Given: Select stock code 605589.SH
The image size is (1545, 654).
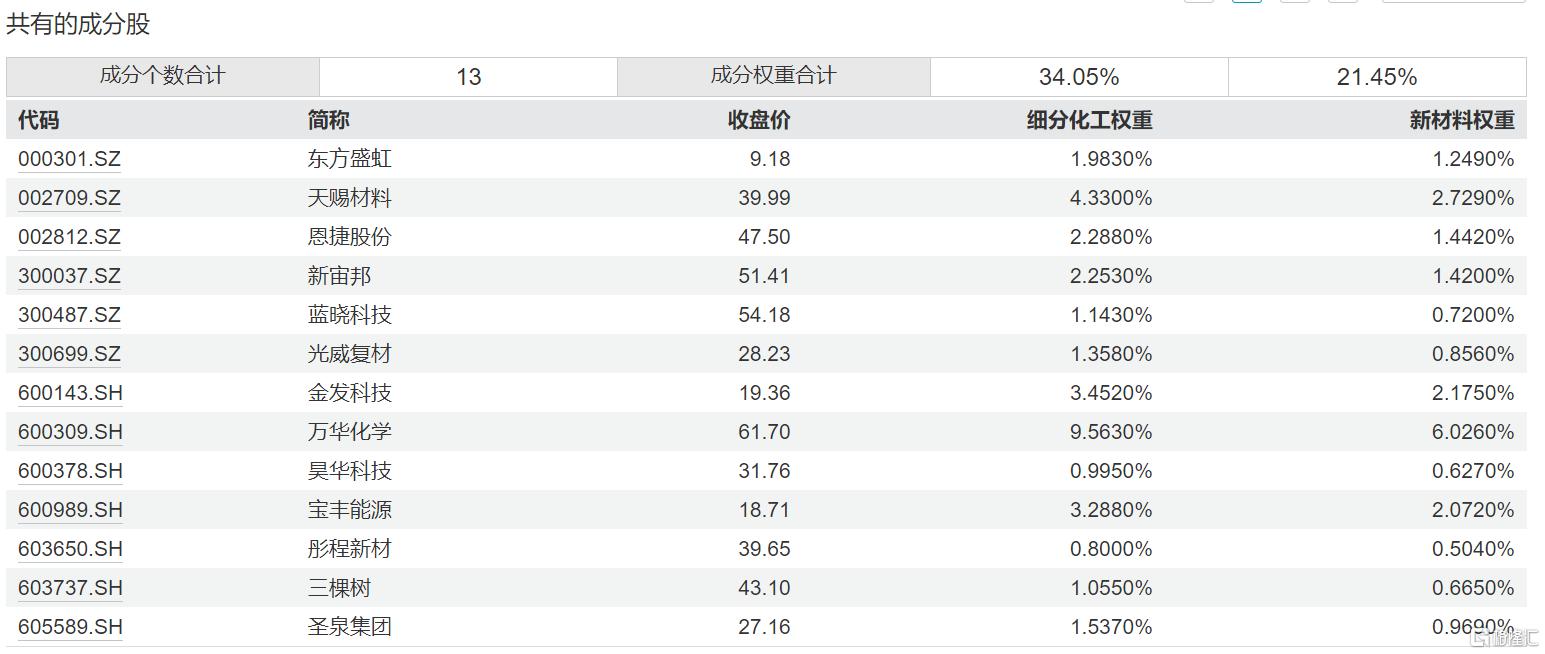Looking at the screenshot, I should (x=70, y=627).
